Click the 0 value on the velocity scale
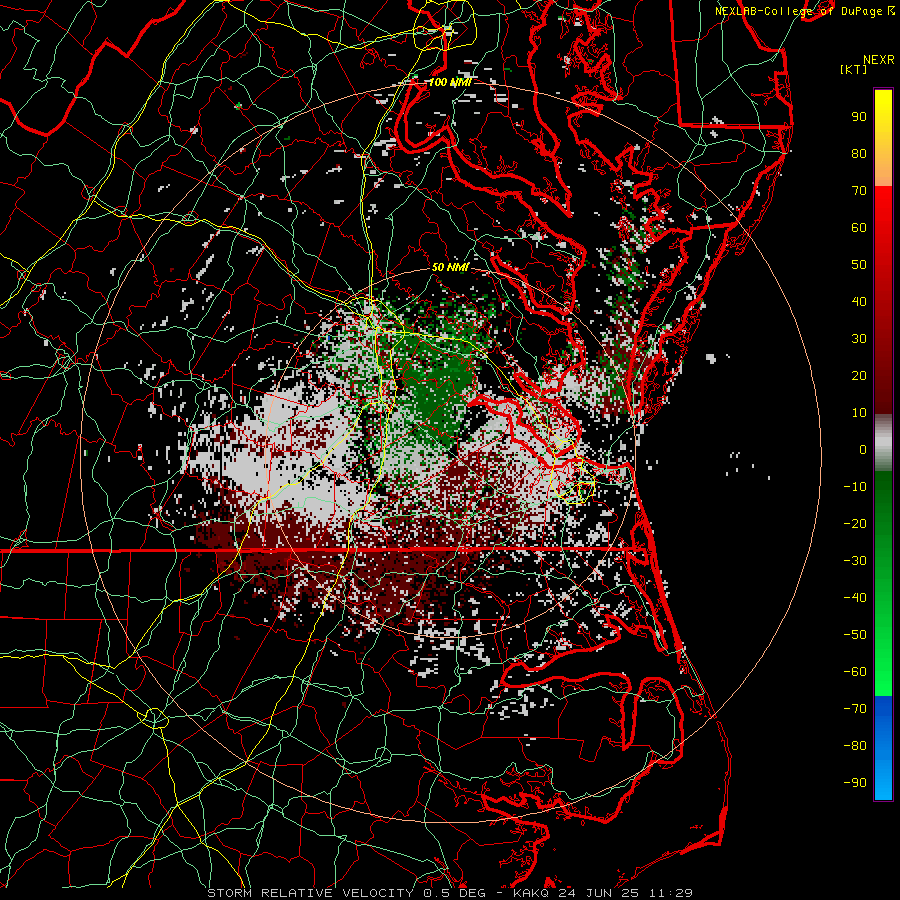The width and height of the screenshot is (900, 900). point(863,449)
